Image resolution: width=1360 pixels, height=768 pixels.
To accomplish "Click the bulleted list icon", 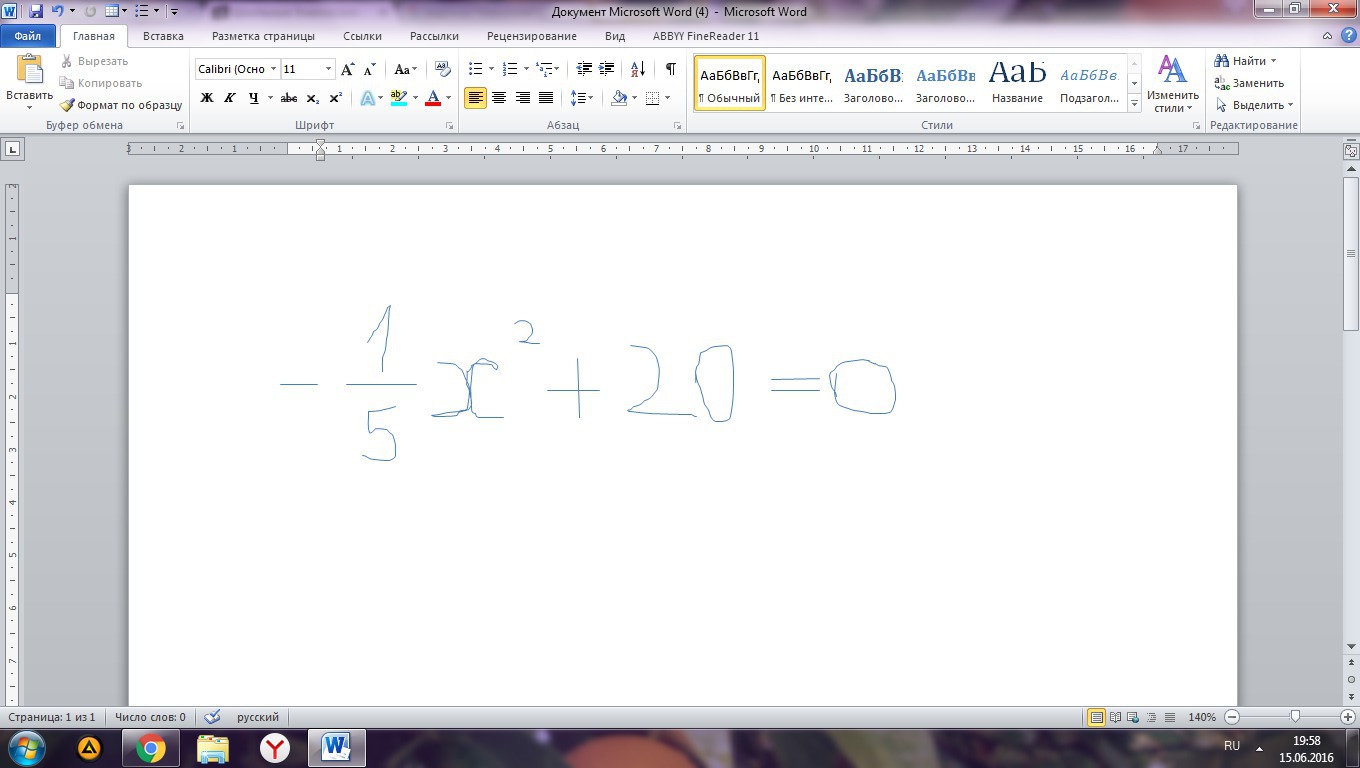I will pos(475,69).
